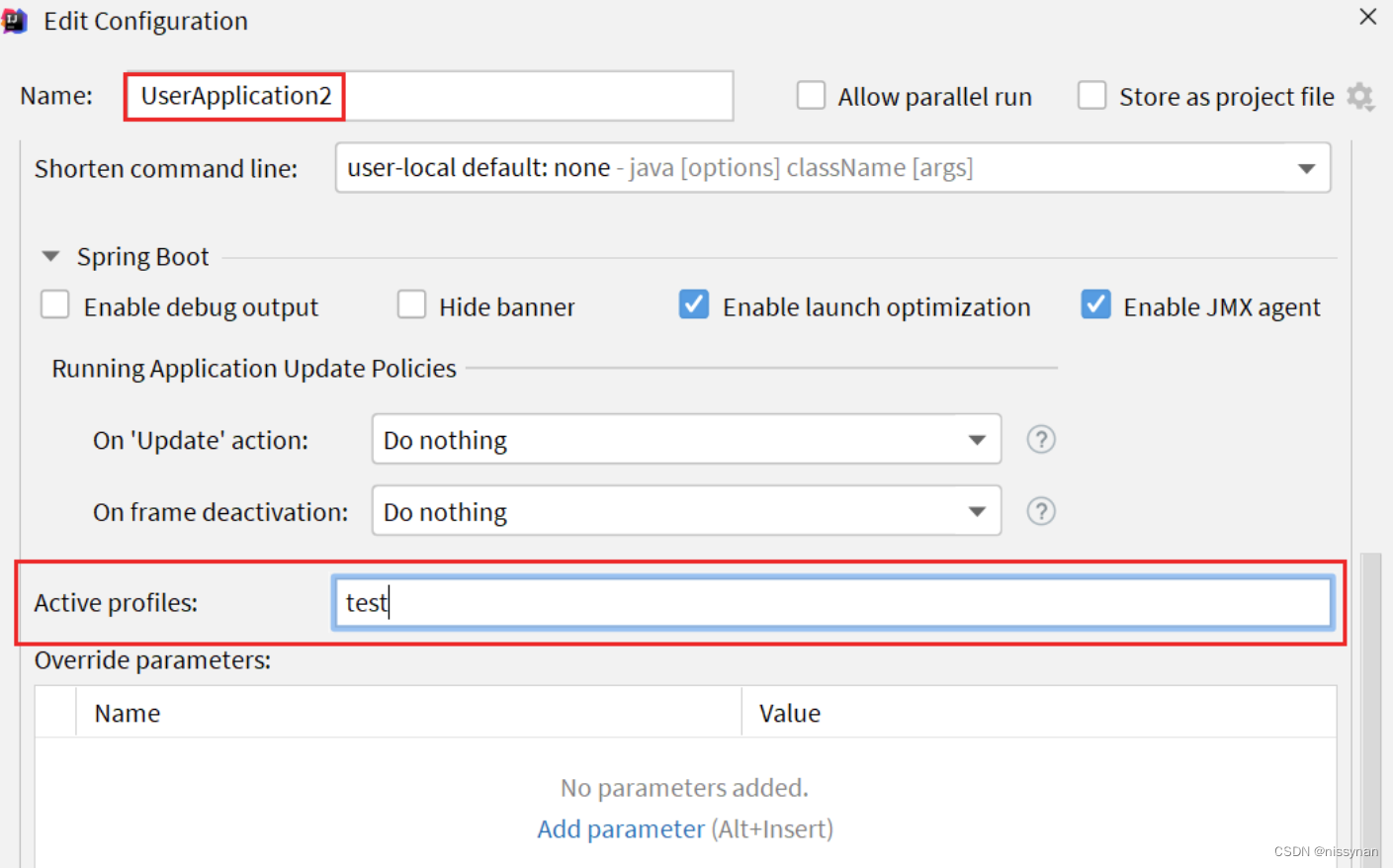This screenshot has width=1393, height=868.
Task: Click into the Active profiles field
Action: pyautogui.click(x=832, y=603)
